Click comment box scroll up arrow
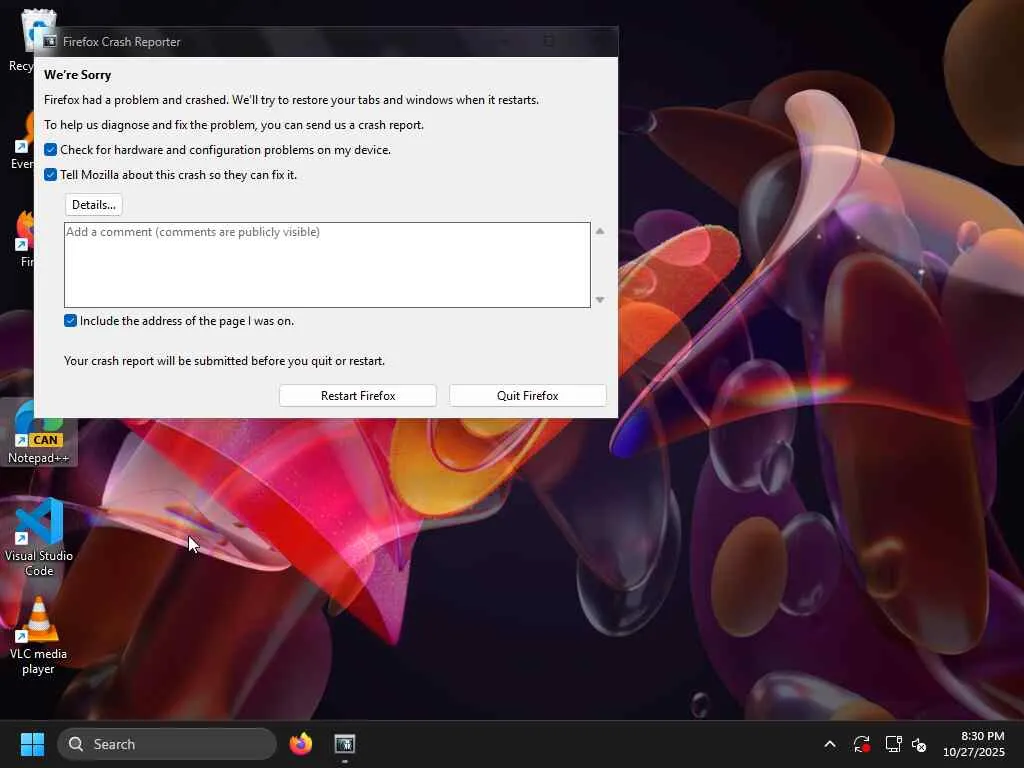The width and height of the screenshot is (1024, 768). [600, 231]
